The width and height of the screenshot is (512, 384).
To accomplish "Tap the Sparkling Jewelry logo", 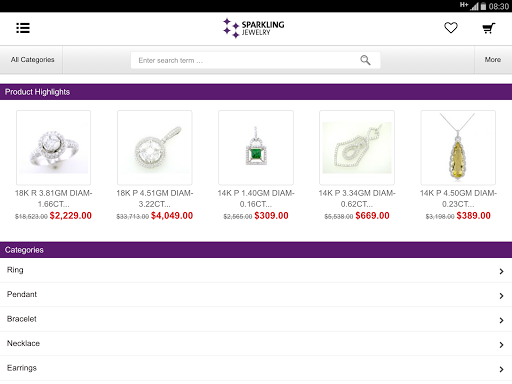I will [x=254, y=28].
